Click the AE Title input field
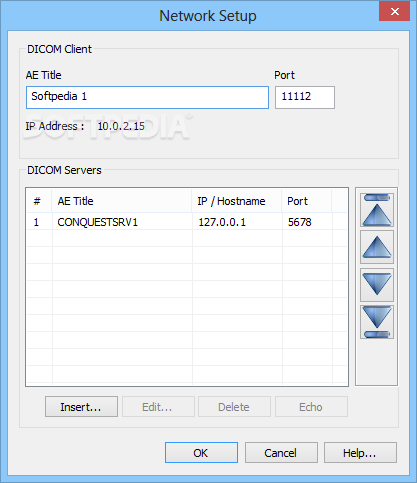Image resolution: width=417 pixels, height=483 pixels. 147,97
